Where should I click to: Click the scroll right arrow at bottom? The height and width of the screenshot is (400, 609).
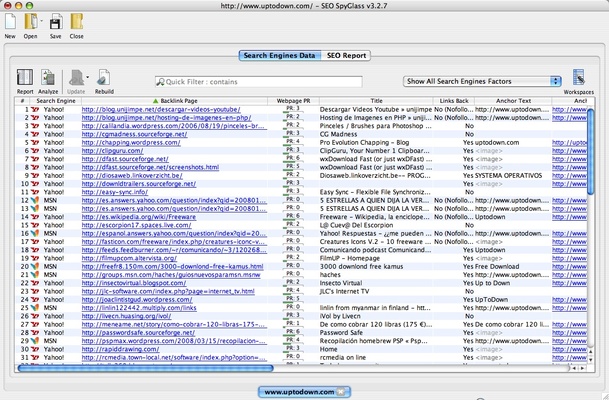pos(582,368)
